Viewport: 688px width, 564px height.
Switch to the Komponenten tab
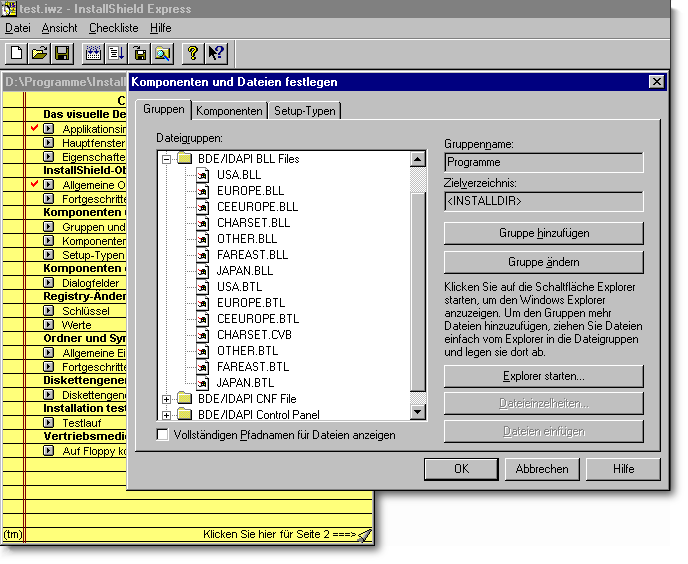pyautogui.click(x=229, y=111)
